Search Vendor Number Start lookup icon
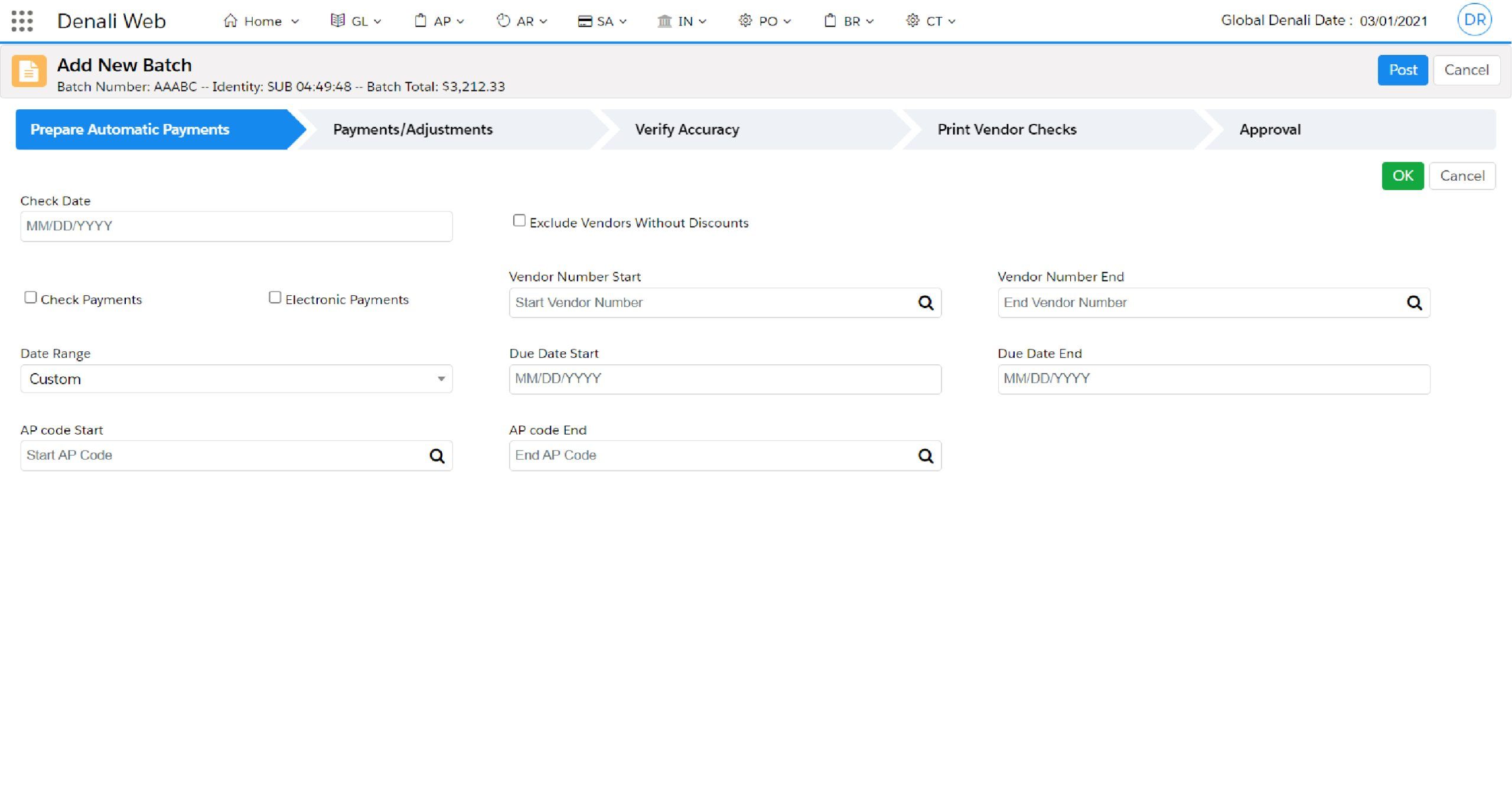 click(x=926, y=303)
